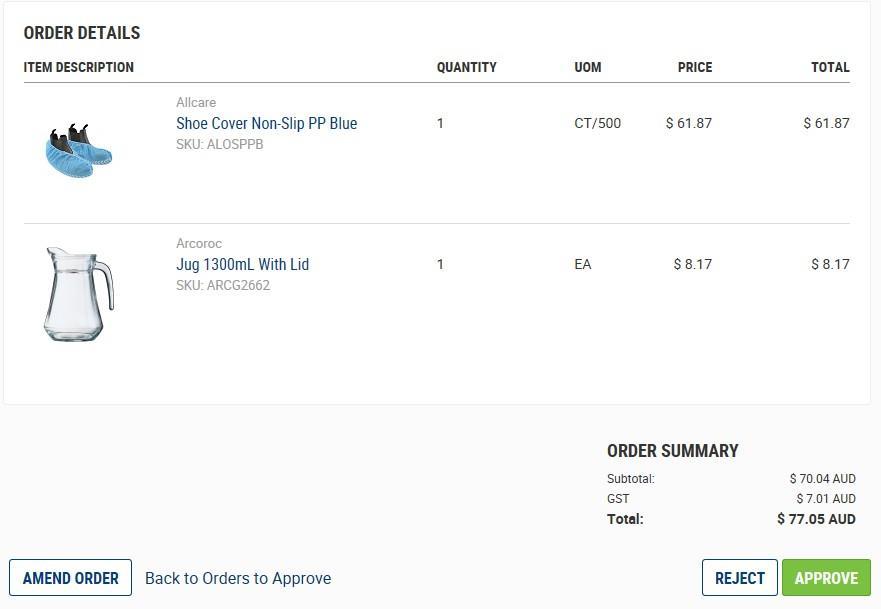Viewport: 881px width, 609px height.
Task: Click the UOM column header
Action: [x=588, y=67]
